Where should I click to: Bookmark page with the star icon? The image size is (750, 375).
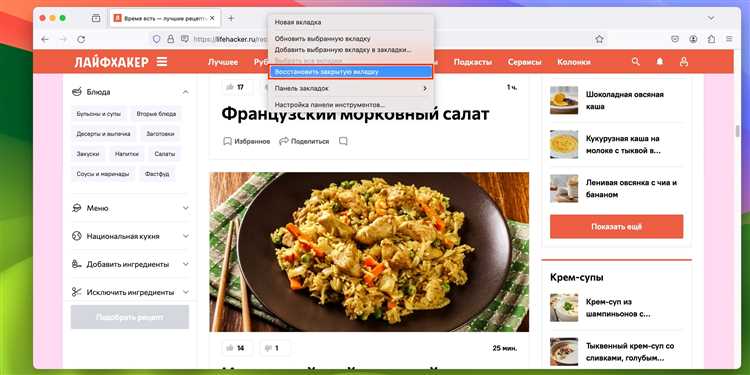click(x=599, y=39)
